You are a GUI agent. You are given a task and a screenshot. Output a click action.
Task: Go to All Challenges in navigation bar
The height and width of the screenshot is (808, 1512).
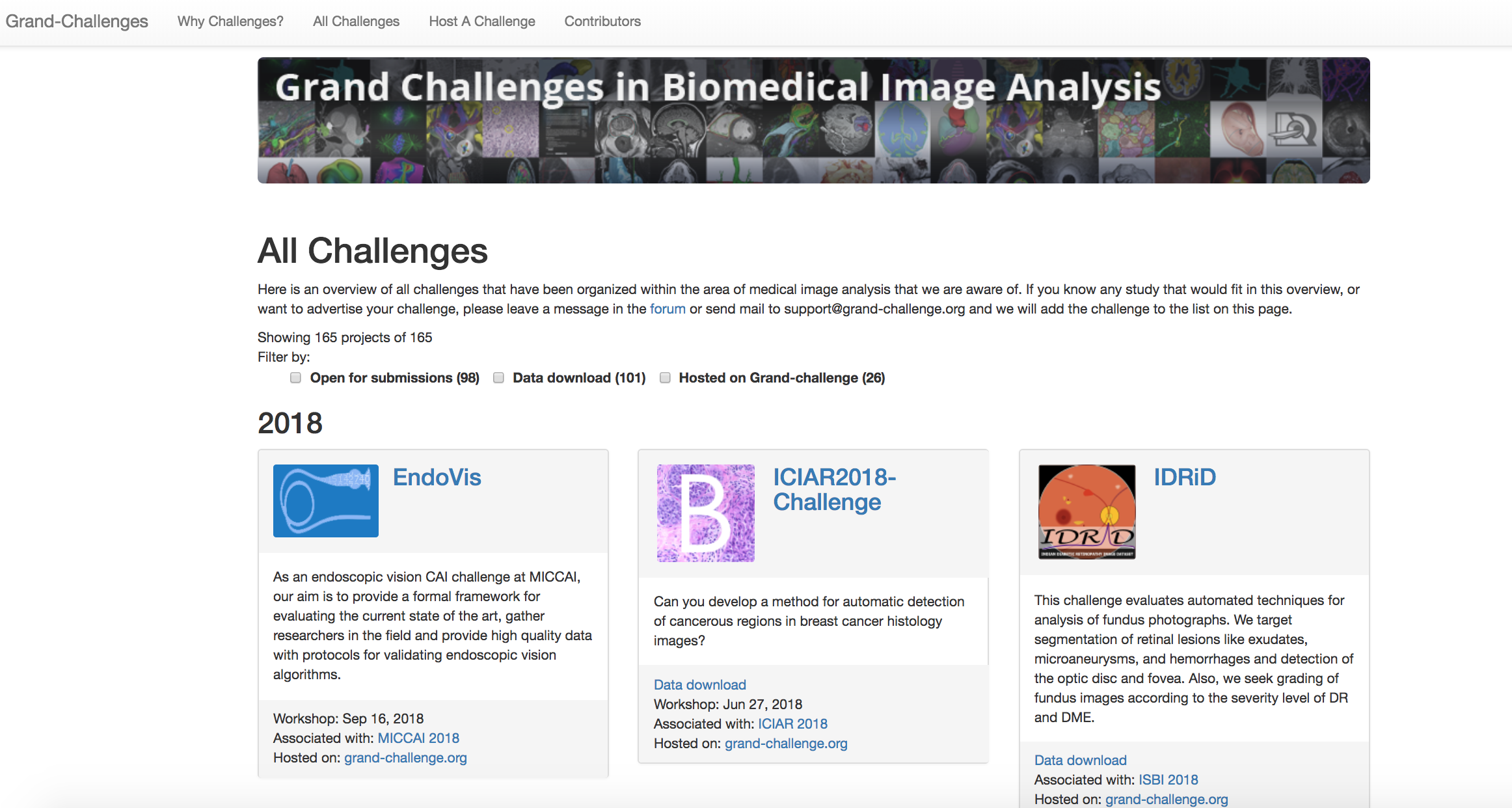pos(356,21)
